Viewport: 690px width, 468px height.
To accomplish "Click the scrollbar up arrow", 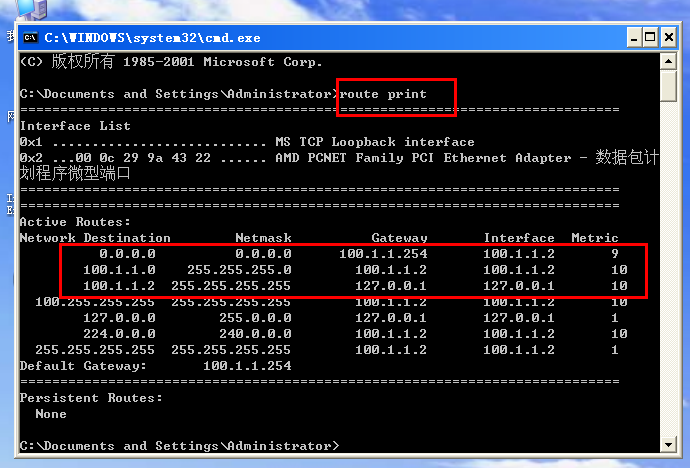I will click(668, 61).
